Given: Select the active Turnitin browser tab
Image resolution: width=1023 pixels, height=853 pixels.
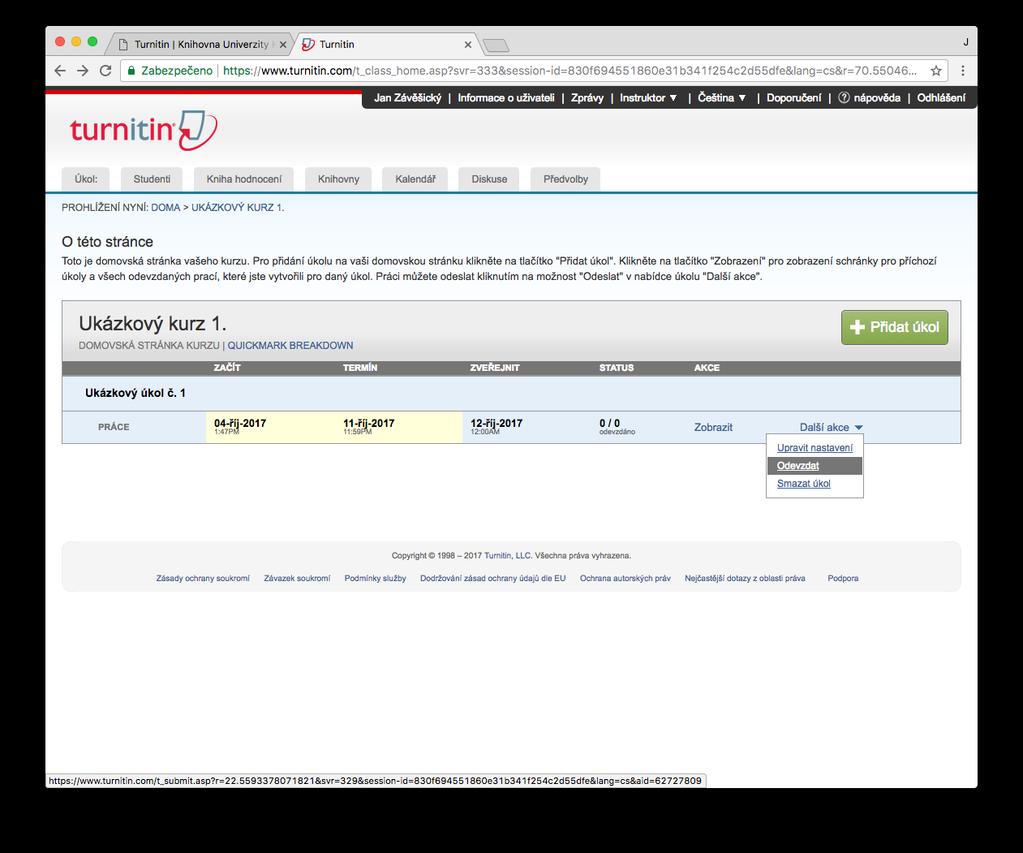Looking at the screenshot, I should (x=388, y=44).
